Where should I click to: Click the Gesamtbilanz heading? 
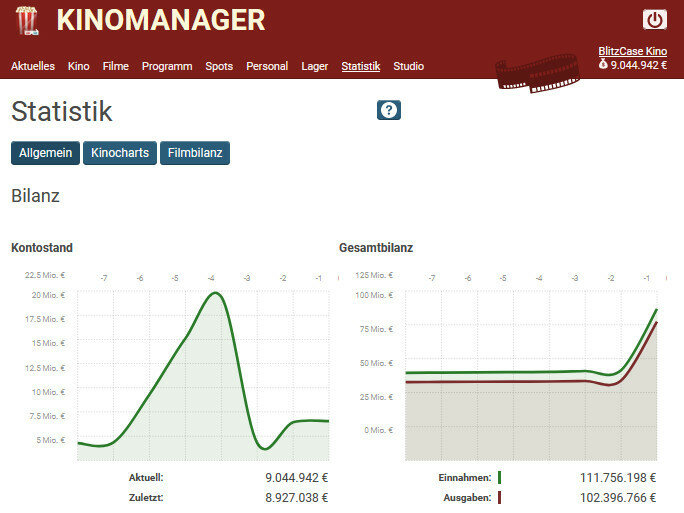click(x=376, y=248)
